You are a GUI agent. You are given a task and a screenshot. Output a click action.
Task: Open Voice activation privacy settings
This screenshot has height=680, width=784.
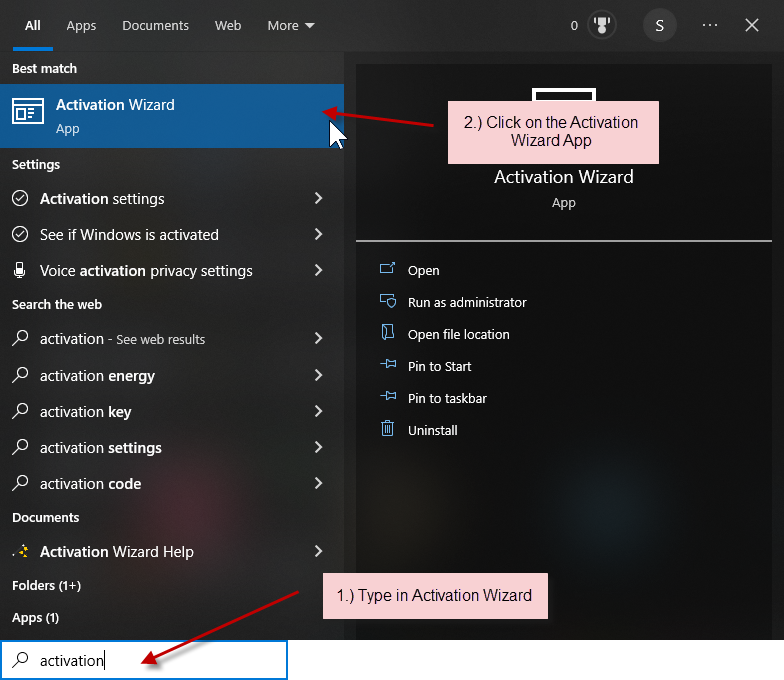pos(146,271)
